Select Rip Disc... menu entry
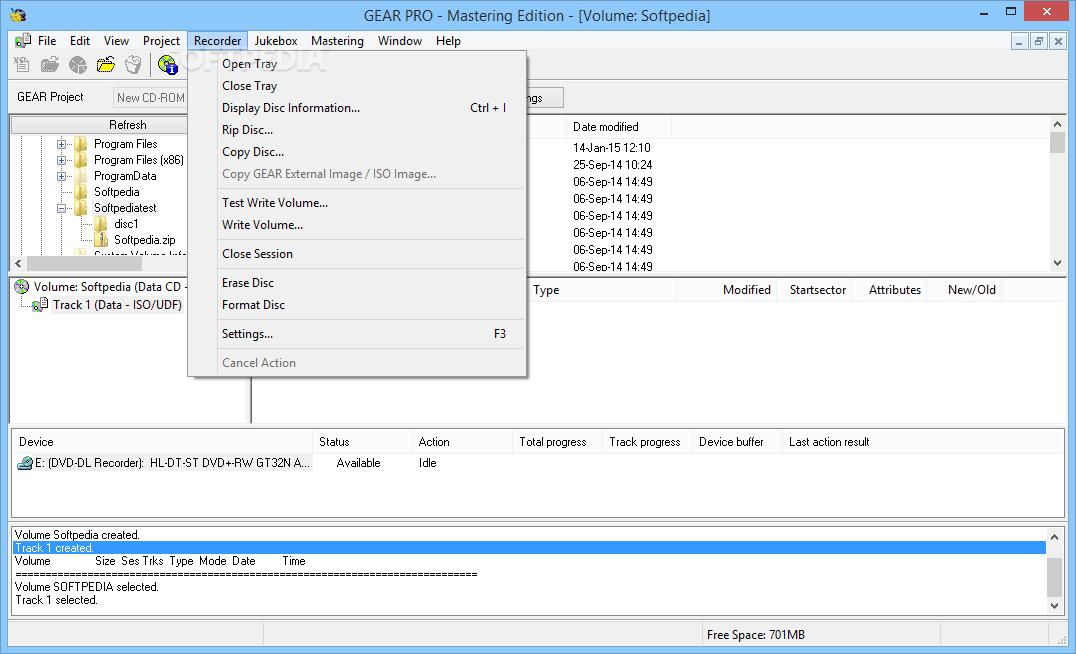Image resolution: width=1076 pixels, height=654 pixels. (358, 130)
